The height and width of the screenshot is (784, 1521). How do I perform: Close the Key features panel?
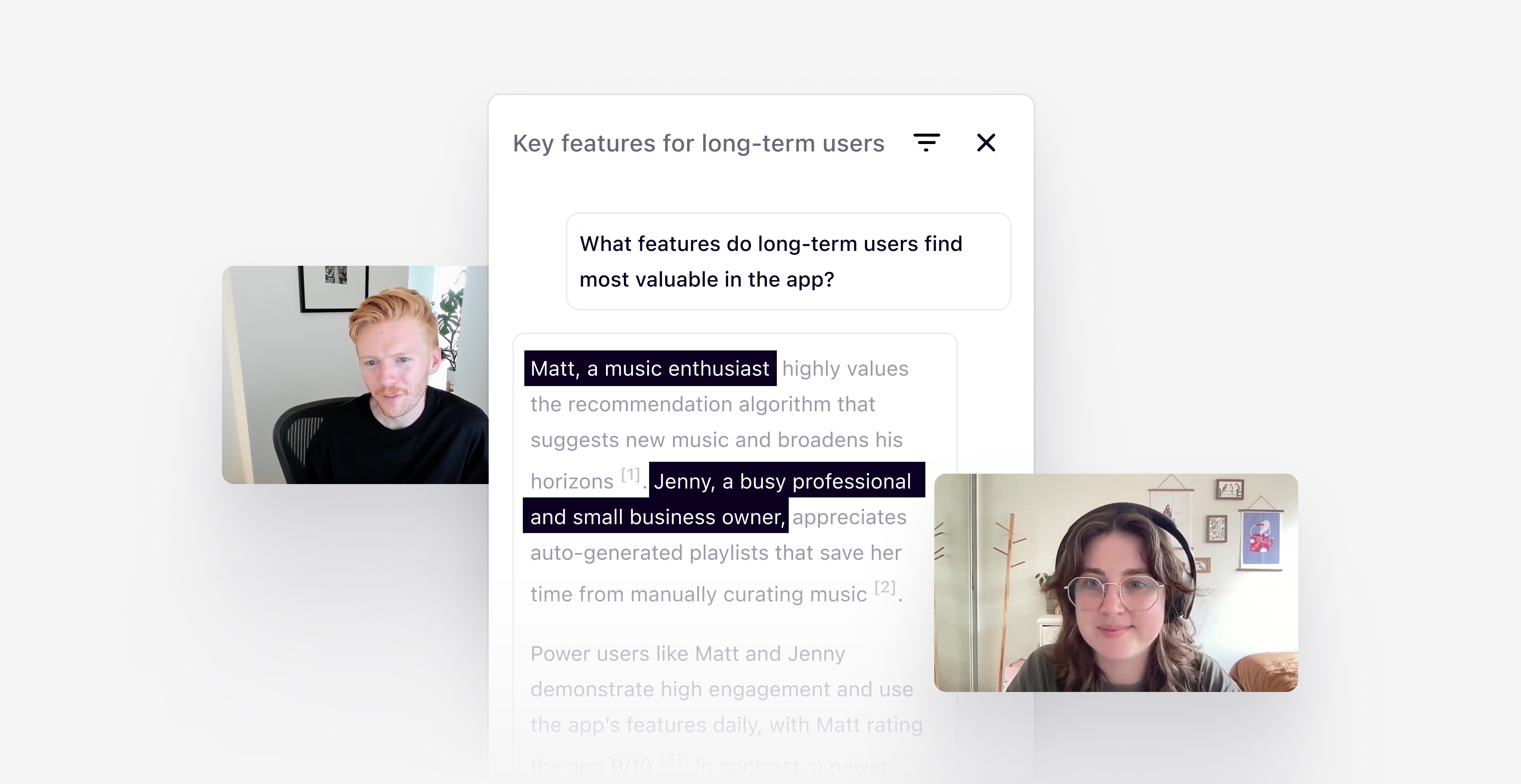click(x=986, y=142)
